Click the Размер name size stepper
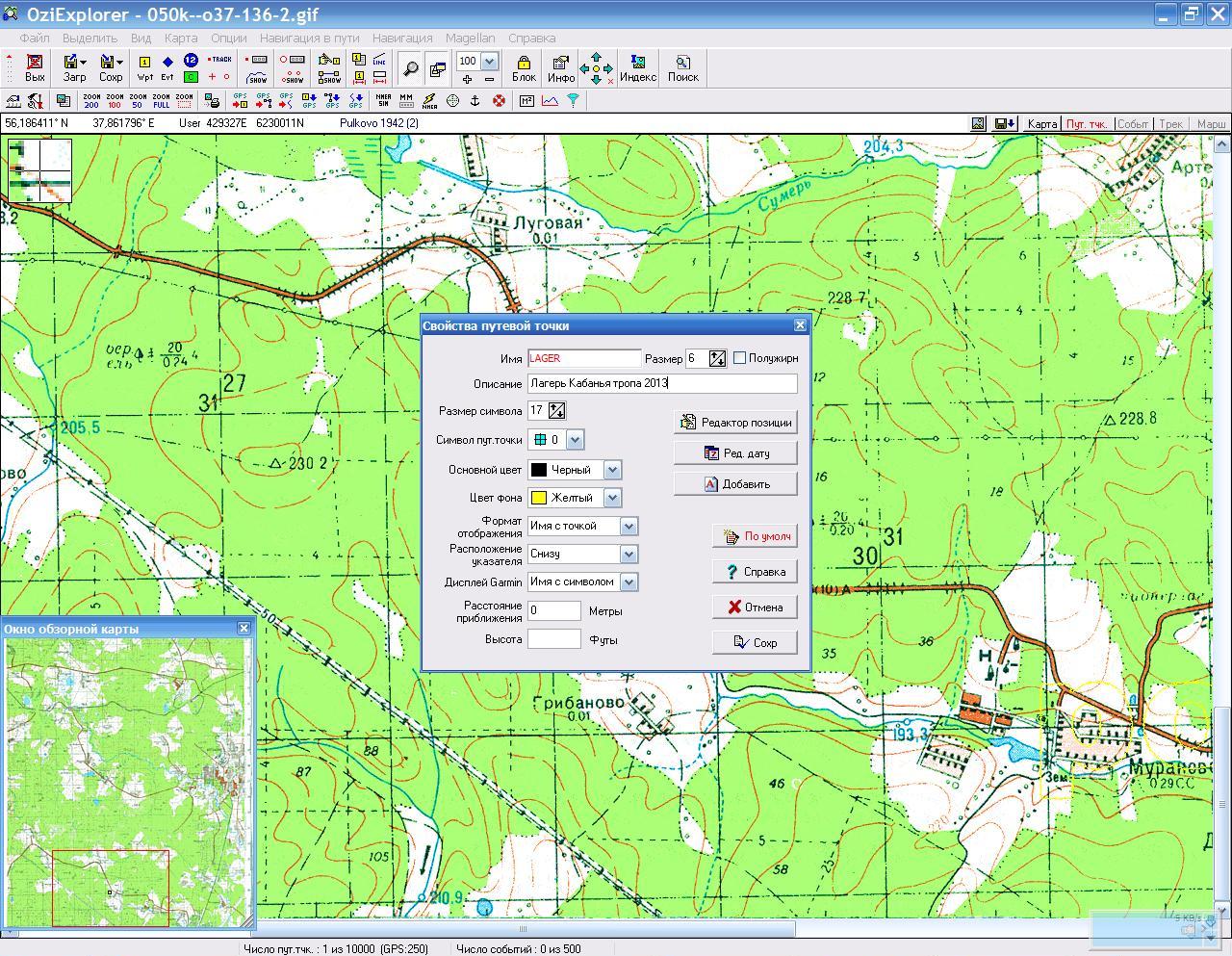Screen dimensions: 1232x956 click(x=717, y=358)
